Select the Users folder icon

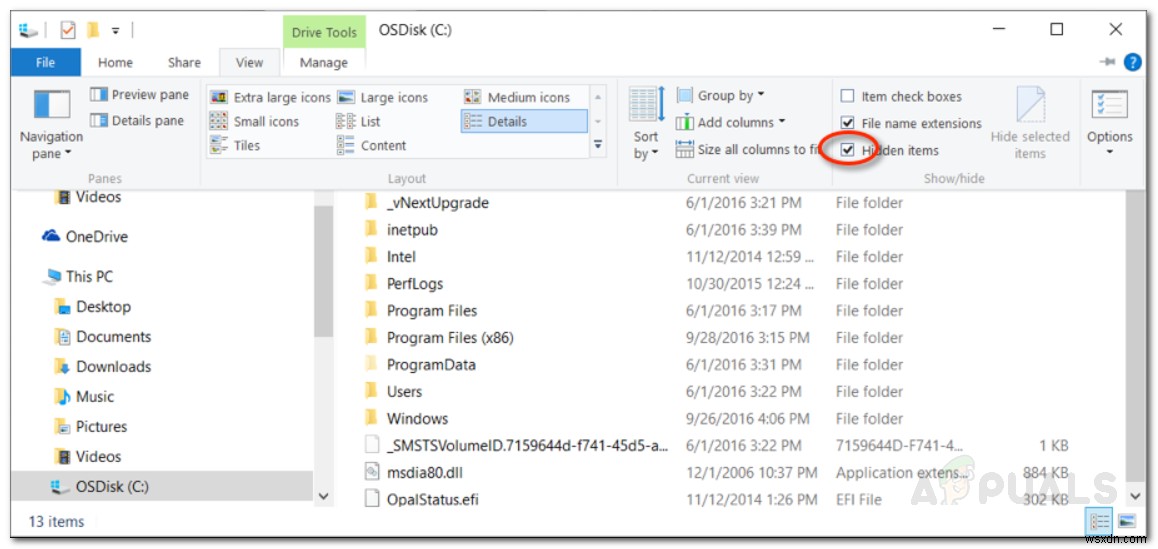click(x=371, y=391)
